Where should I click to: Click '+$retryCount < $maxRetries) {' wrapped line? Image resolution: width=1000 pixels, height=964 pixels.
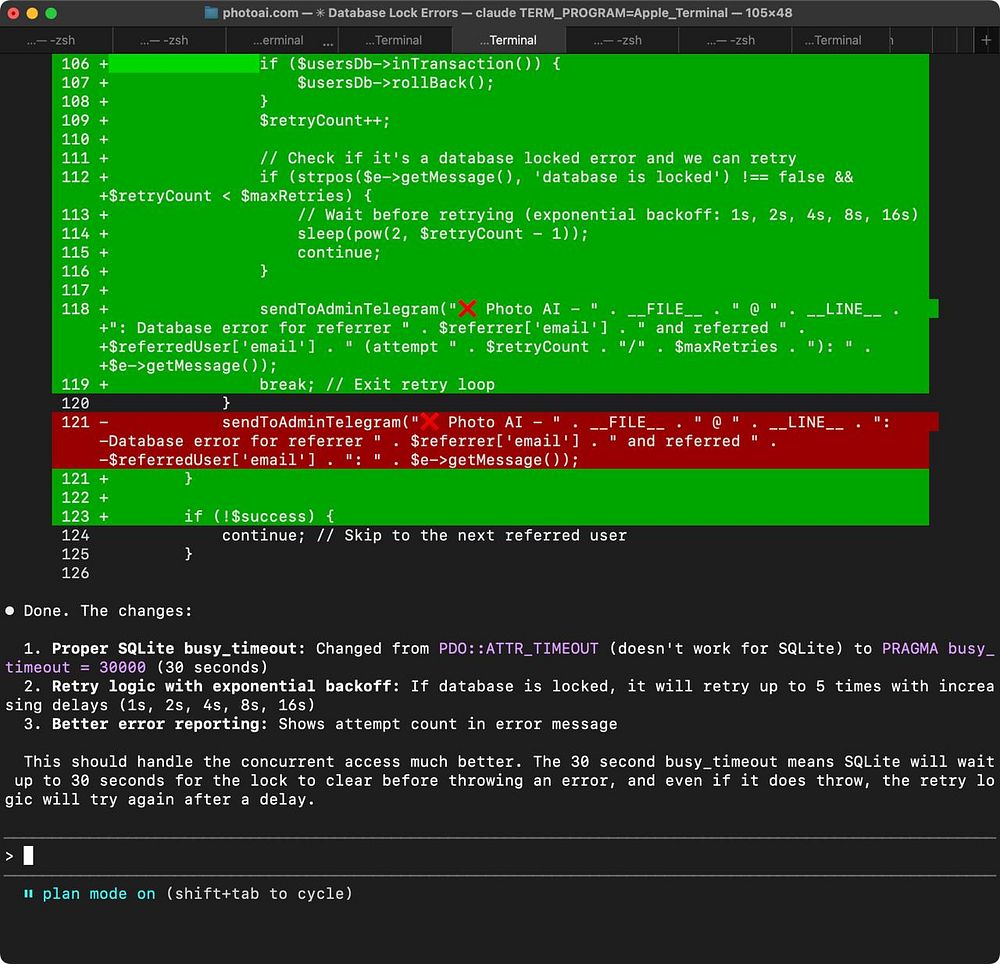(235, 196)
